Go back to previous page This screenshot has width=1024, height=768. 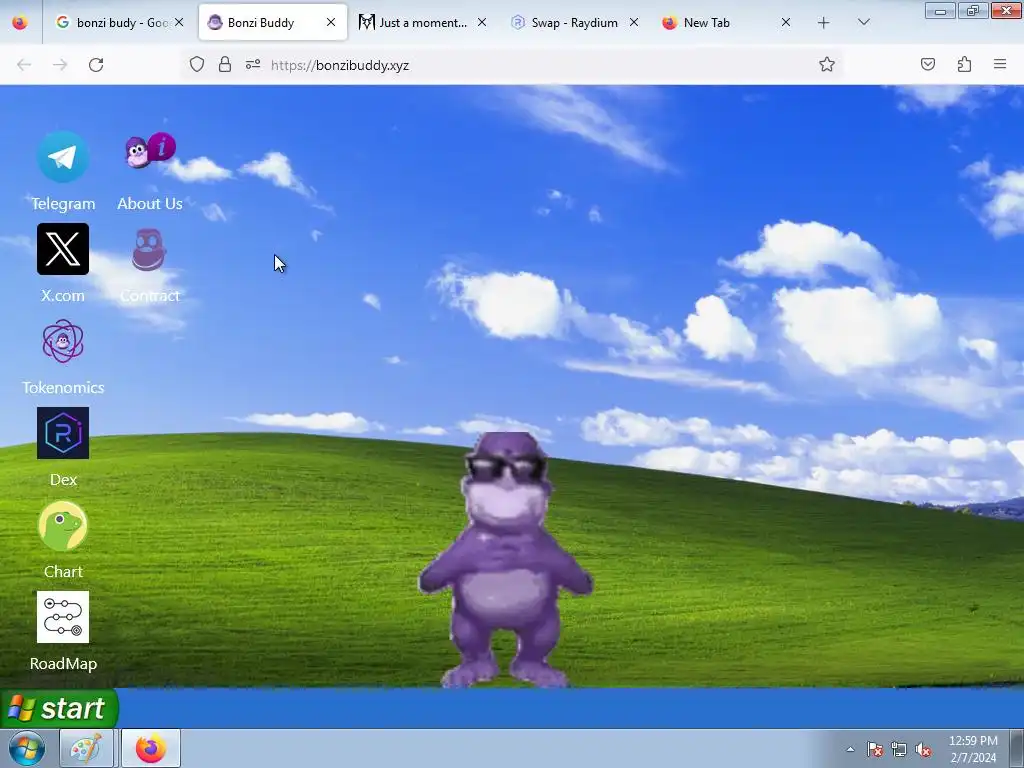pyautogui.click(x=24, y=65)
